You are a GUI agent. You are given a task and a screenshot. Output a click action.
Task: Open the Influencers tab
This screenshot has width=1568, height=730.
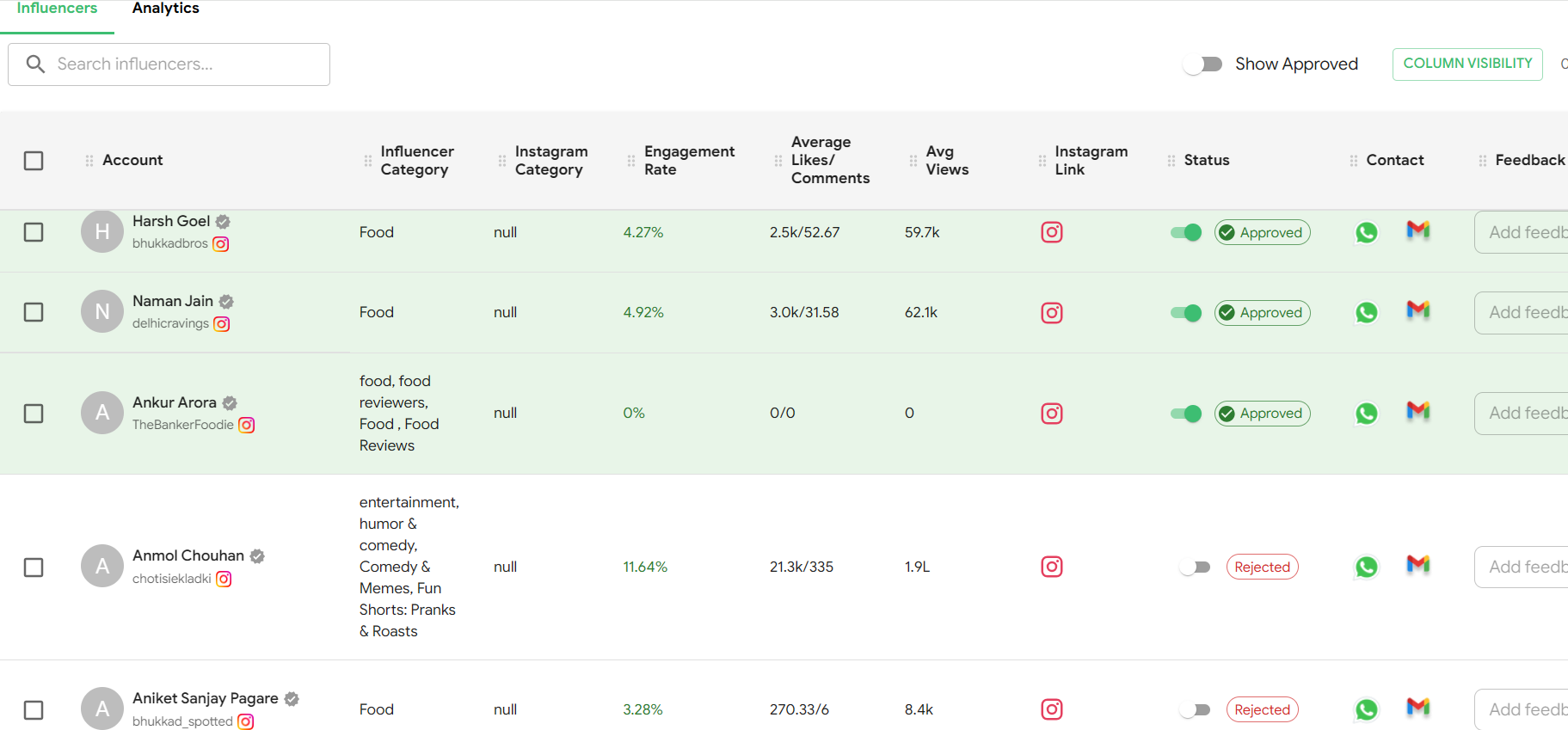57,9
